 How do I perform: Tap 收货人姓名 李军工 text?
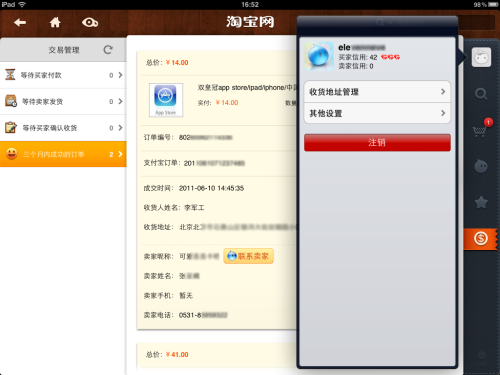[x=174, y=208]
